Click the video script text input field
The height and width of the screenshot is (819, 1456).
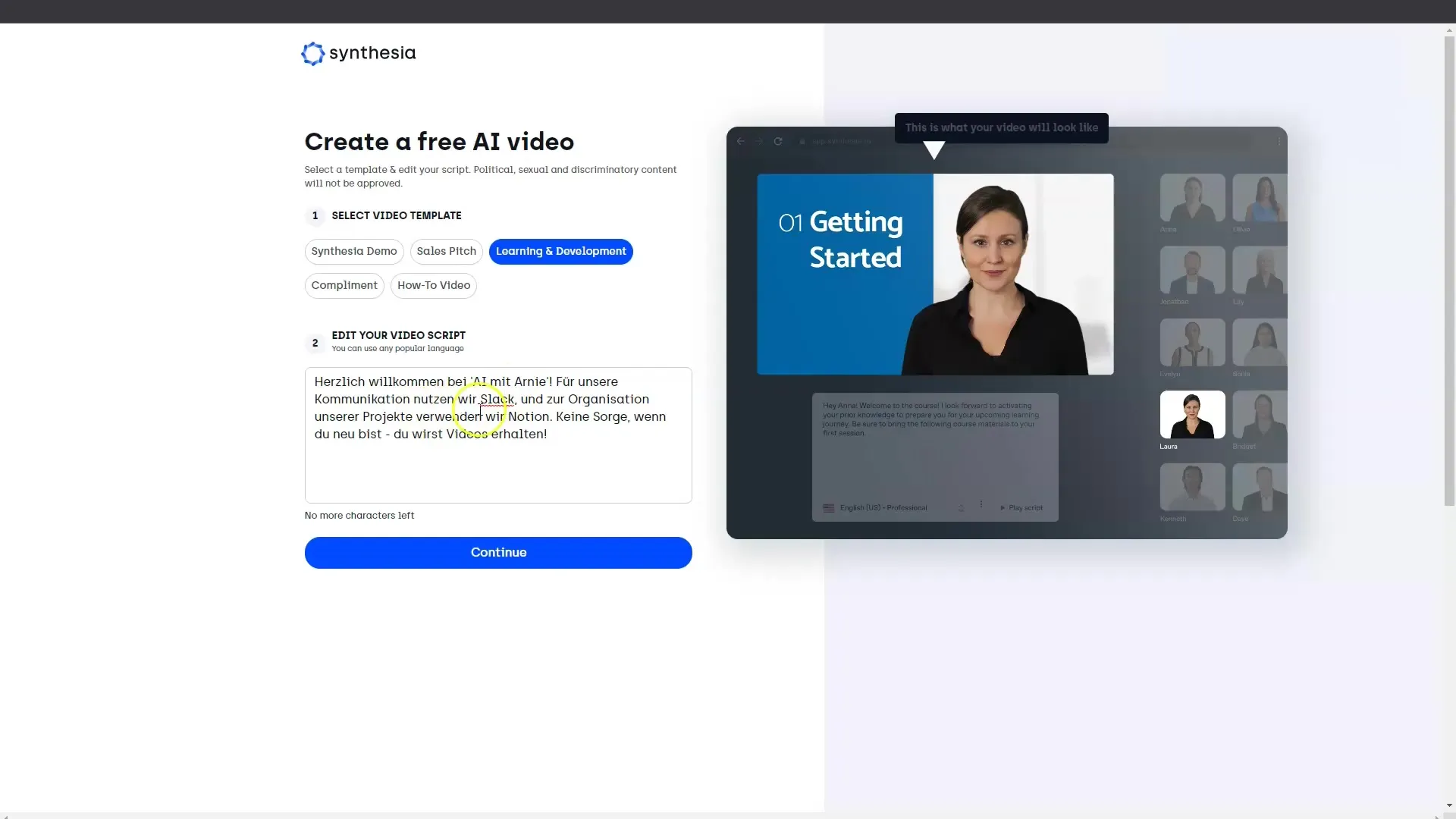pyautogui.click(x=498, y=435)
